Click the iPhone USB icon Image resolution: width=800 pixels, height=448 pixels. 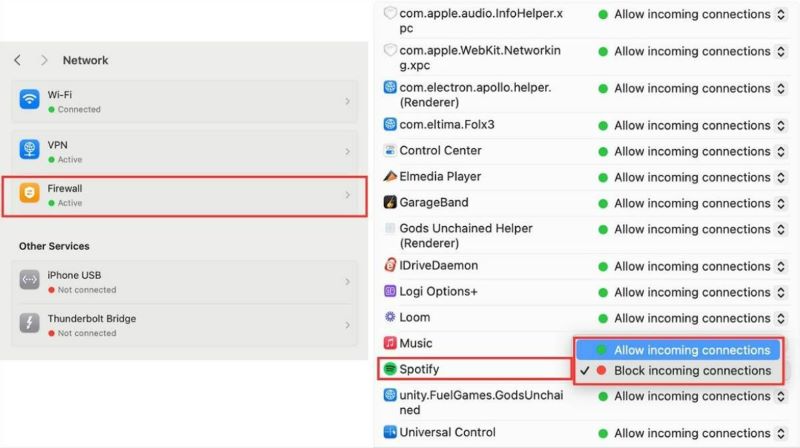point(30,280)
